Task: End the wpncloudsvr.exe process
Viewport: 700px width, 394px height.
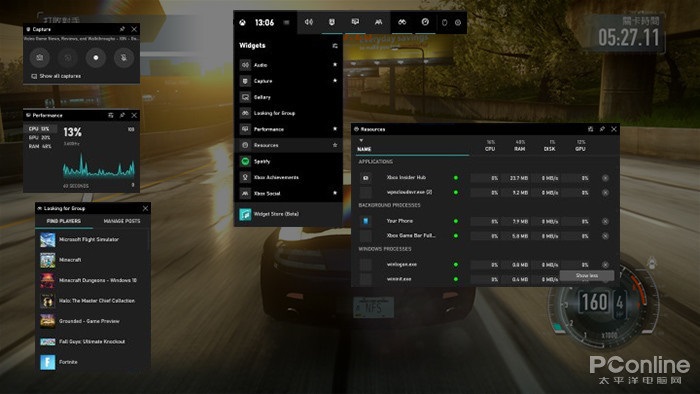Action: click(x=605, y=193)
